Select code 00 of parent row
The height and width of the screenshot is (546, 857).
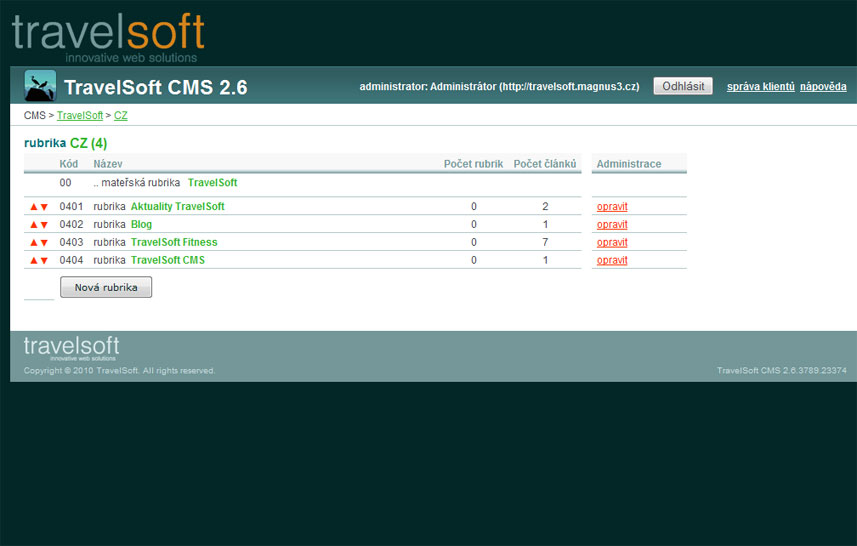[x=66, y=183]
